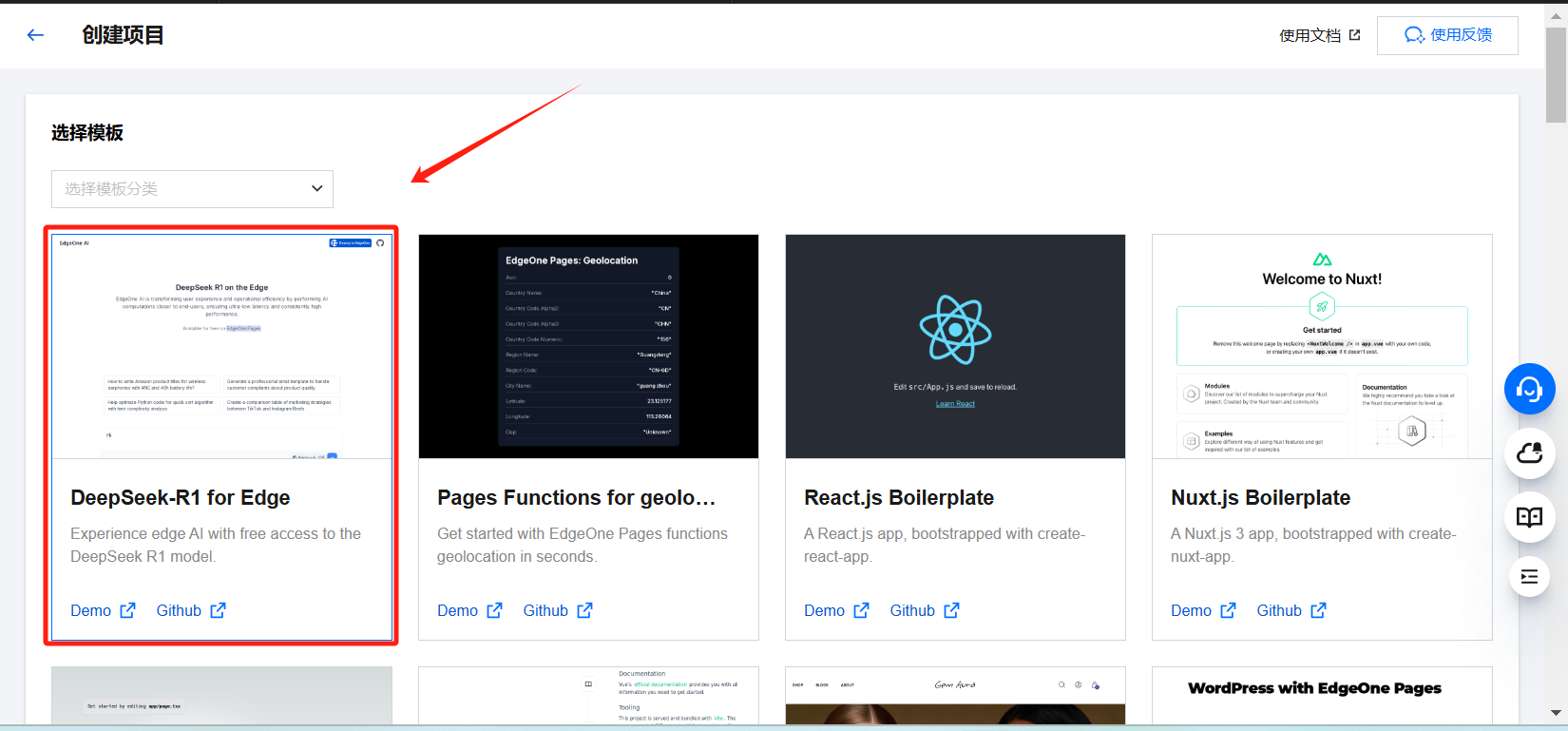Open Demo link for Pages Functions geolocation

pyautogui.click(x=457, y=610)
